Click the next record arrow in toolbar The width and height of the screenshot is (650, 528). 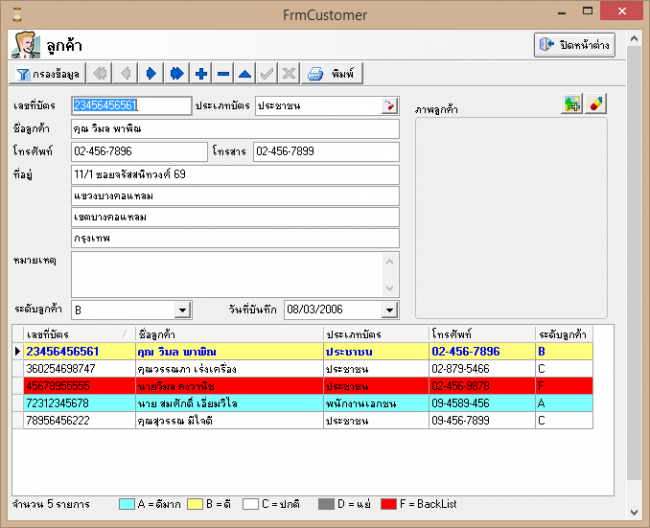[x=151, y=73]
